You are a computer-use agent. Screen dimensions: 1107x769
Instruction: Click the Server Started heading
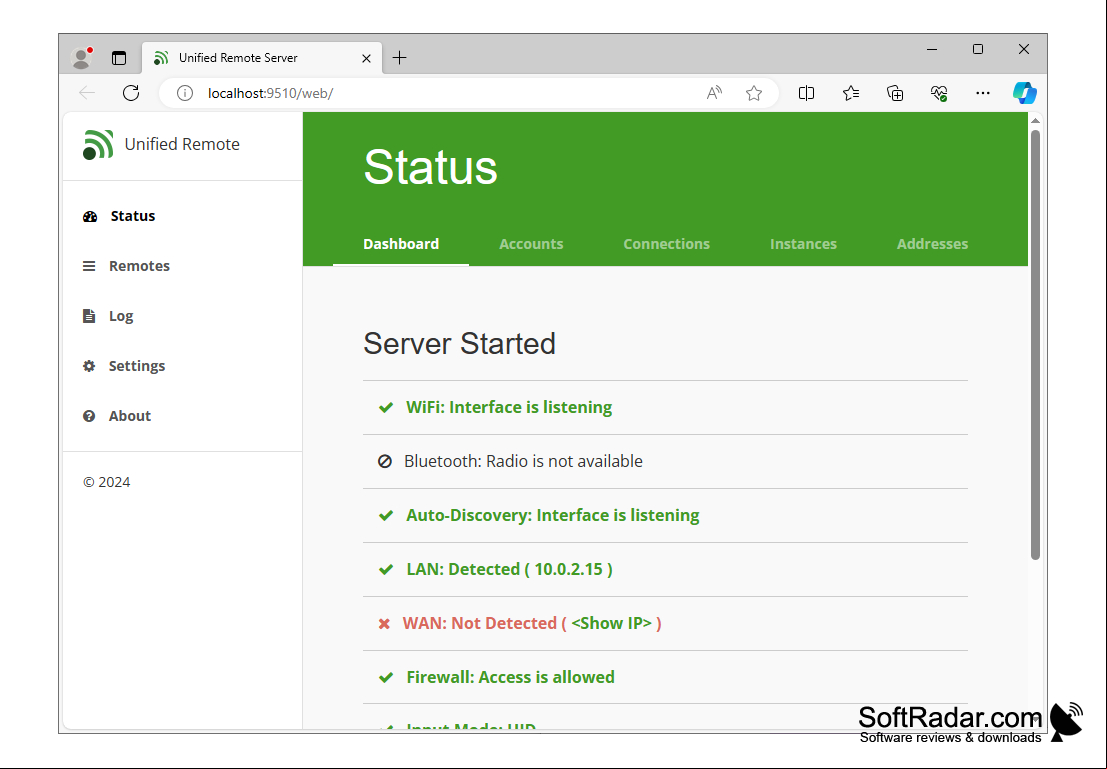coord(460,345)
